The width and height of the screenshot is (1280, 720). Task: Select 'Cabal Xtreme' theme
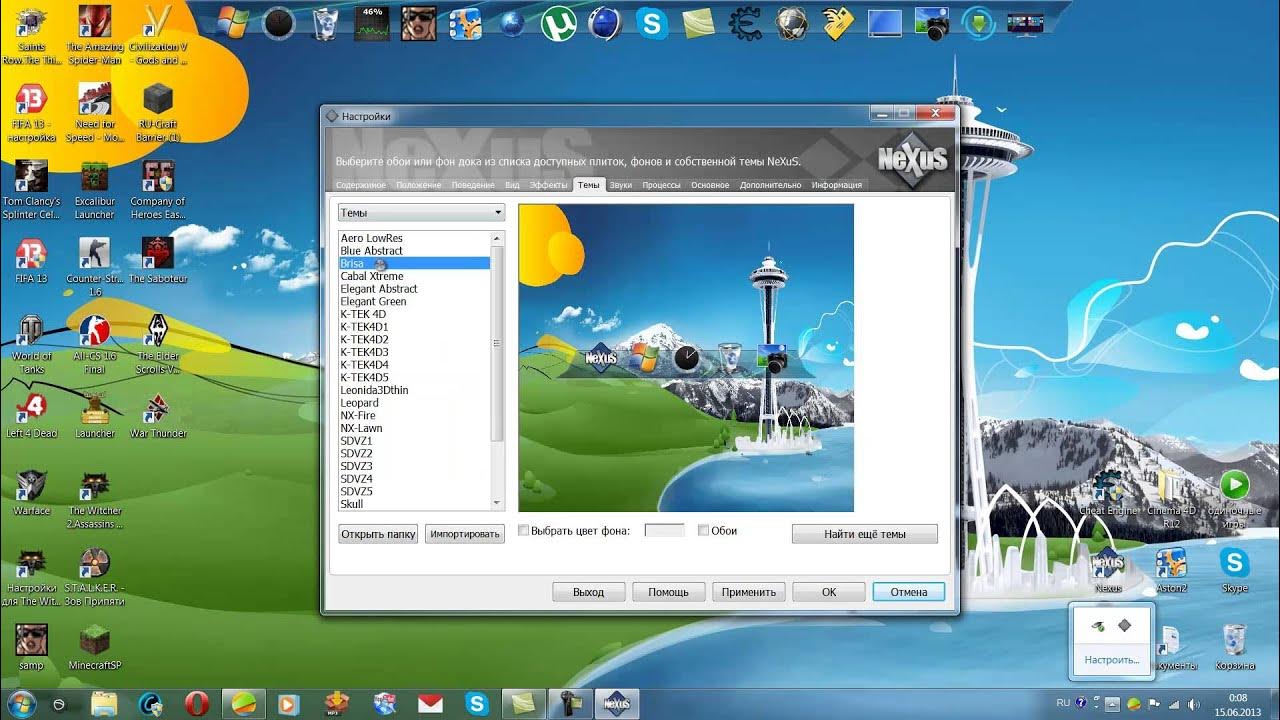coord(414,276)
